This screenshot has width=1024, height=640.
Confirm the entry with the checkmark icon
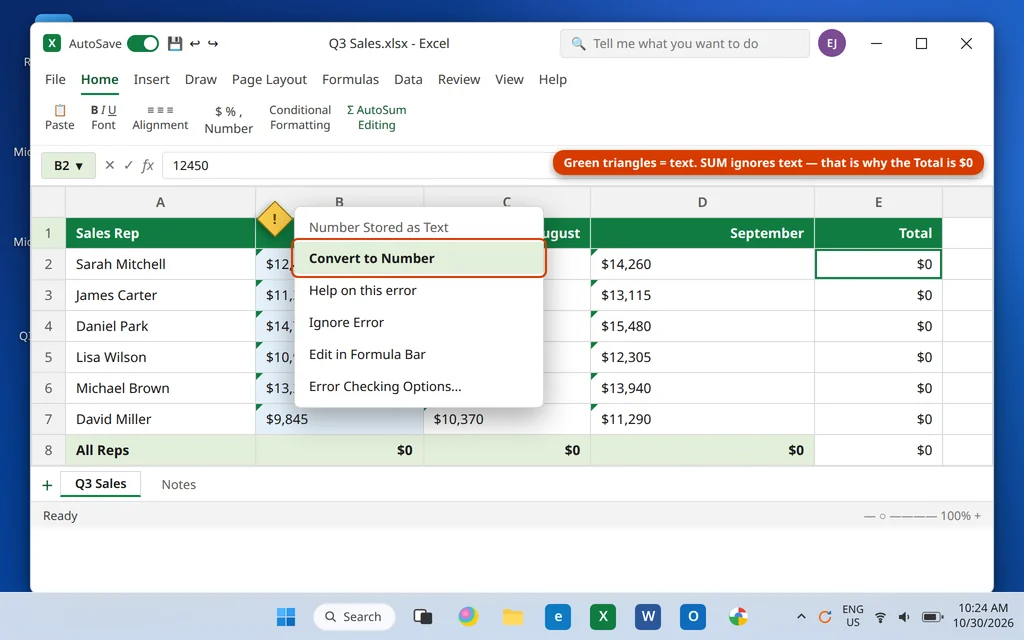[128, 165]
